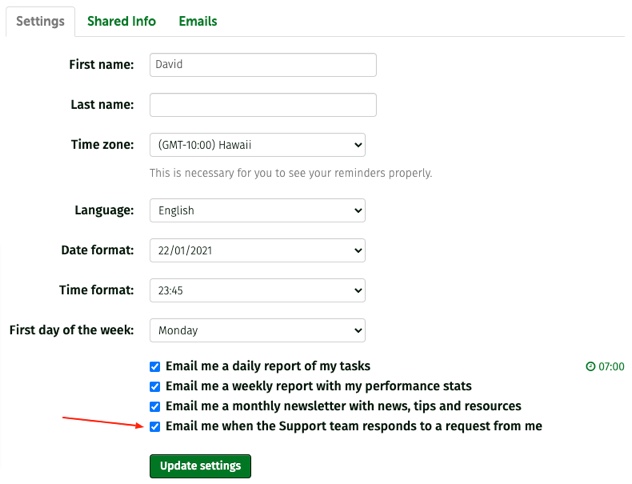
Task: Click the Time zone dropdown chevron arrow
Action: [358, 145]
